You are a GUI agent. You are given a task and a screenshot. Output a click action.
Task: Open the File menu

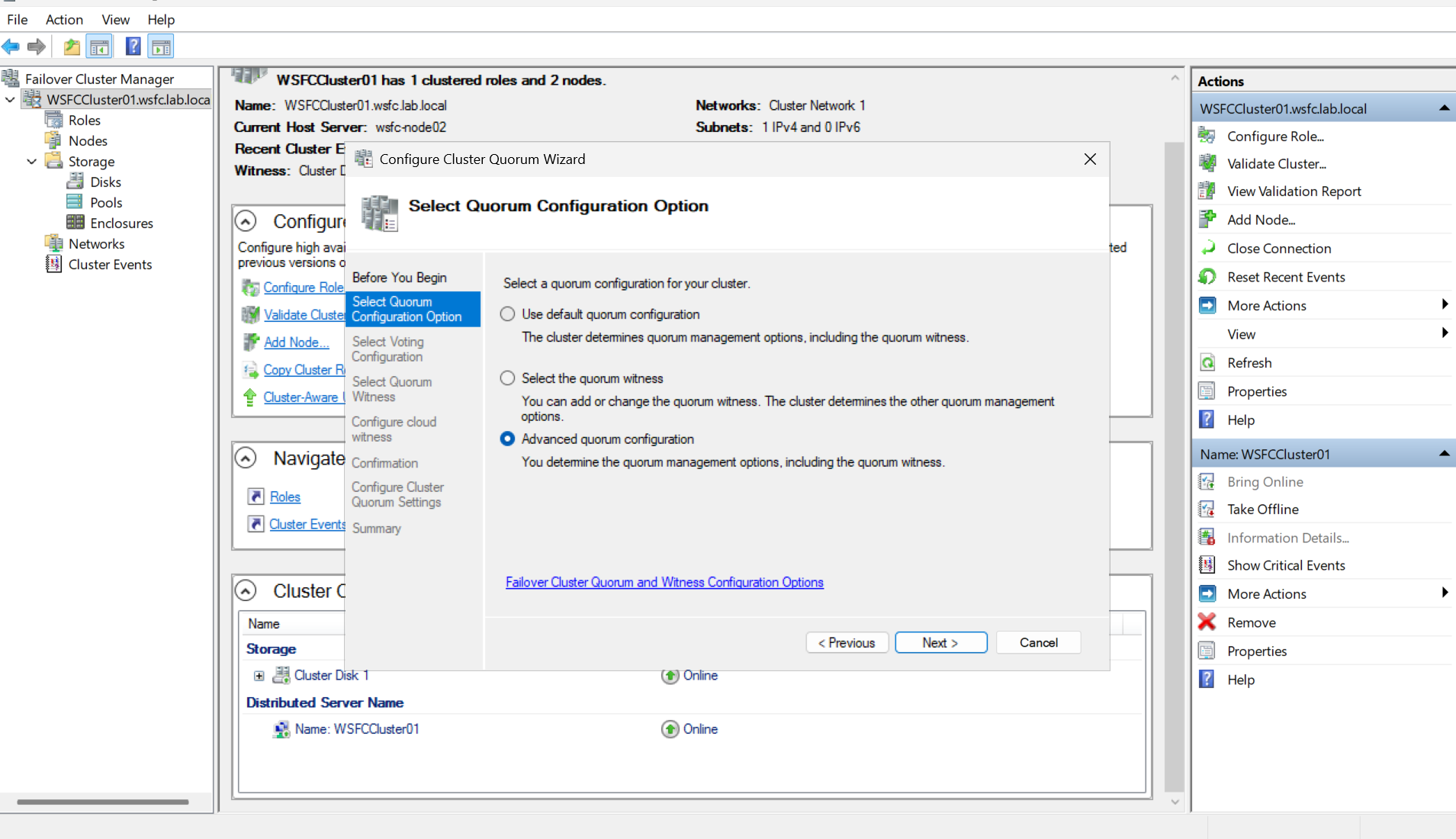17,19
